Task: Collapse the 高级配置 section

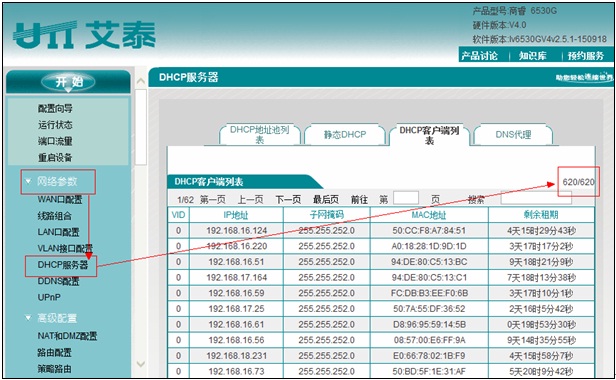Action: point(51,318)
